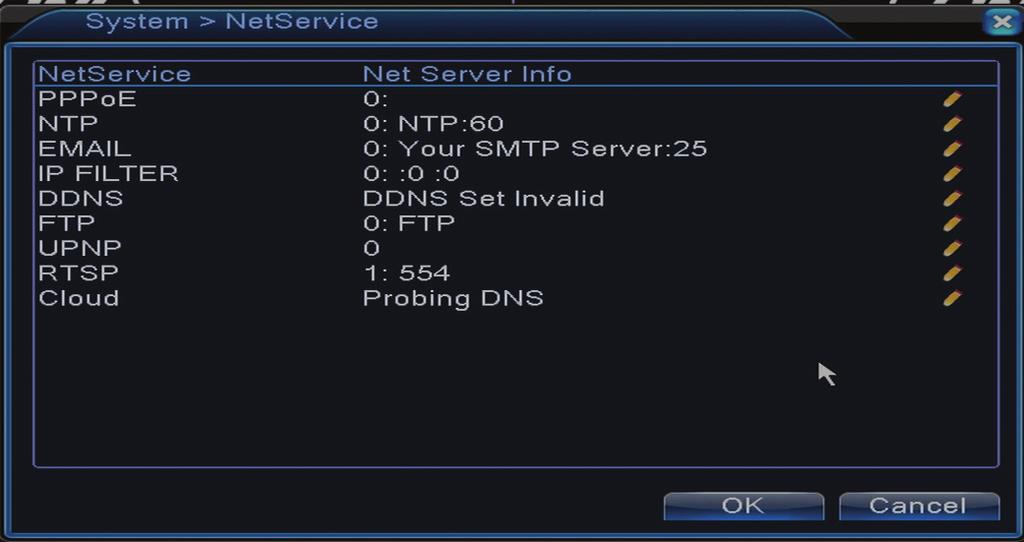Screen dimensions: 1024x542
Task: Confirm settings with the OK button
Action: pyautogui.click(x=743, y=506)
